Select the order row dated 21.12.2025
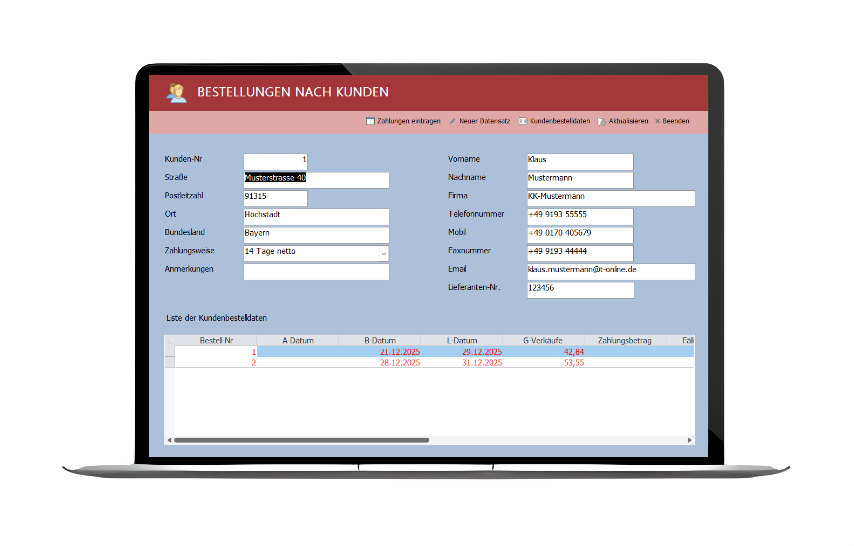 point(400,352)
